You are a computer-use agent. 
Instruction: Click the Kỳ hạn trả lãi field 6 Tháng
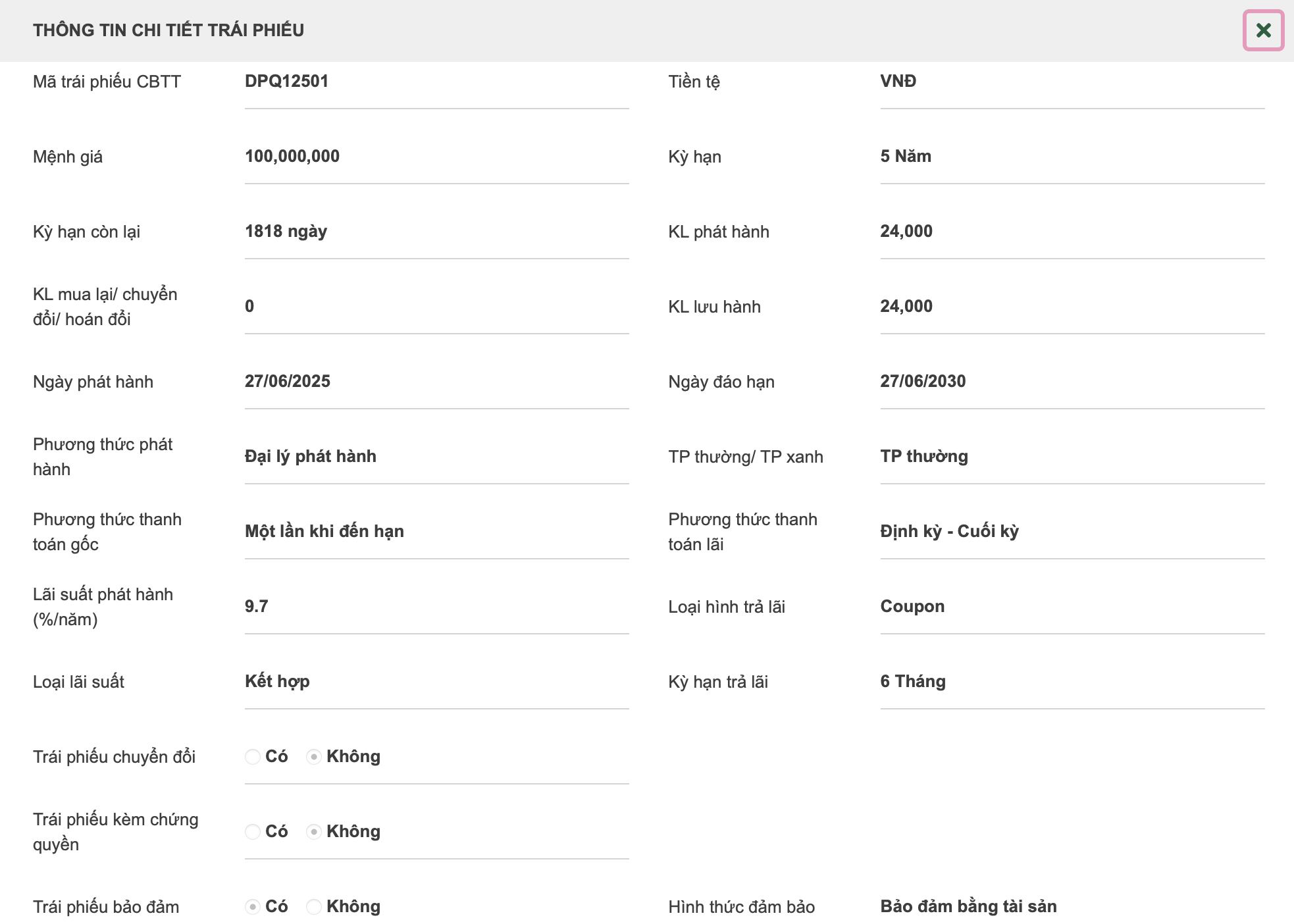click(1072, 682)
